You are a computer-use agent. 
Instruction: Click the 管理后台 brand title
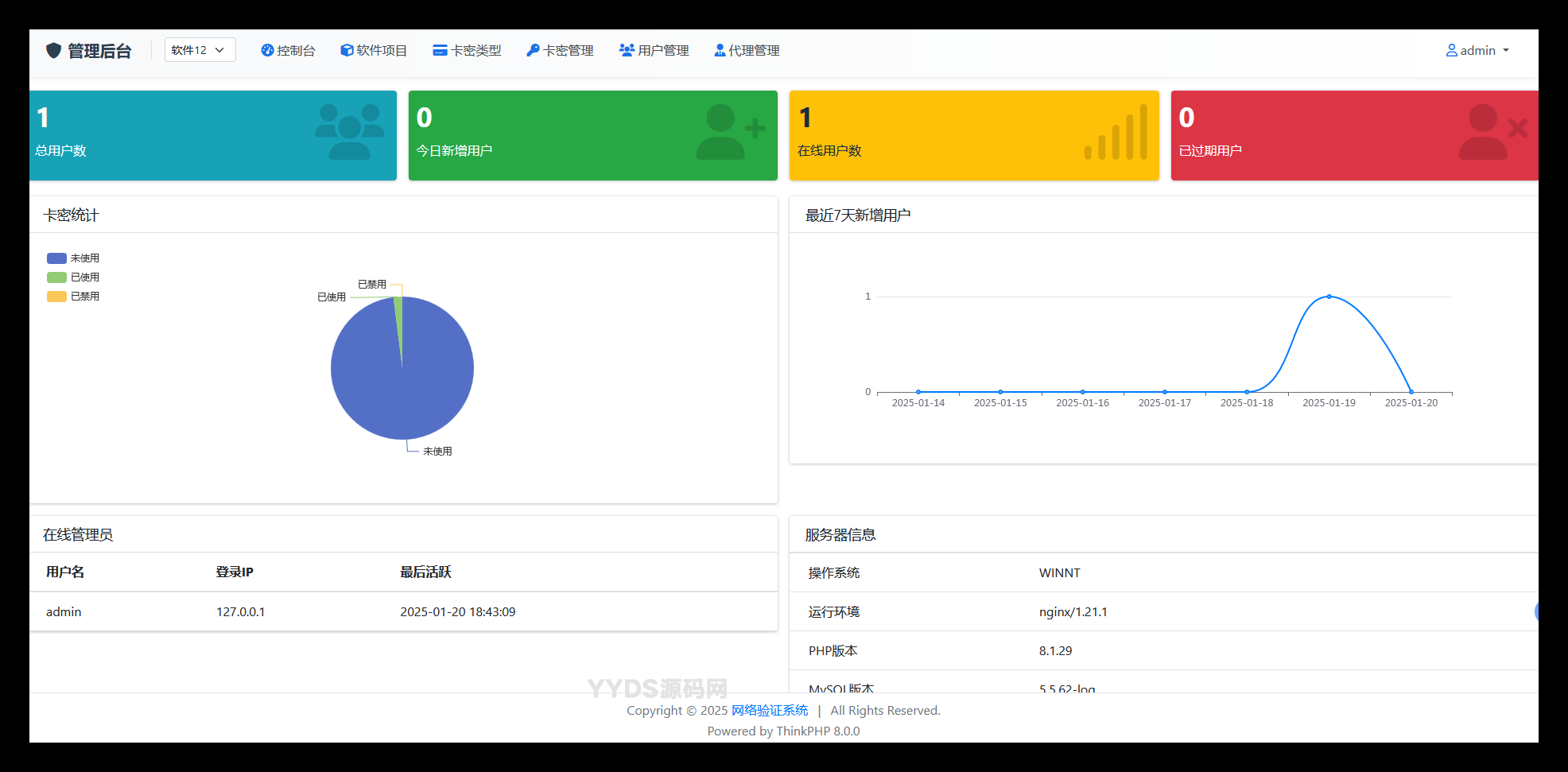tap(99, 52)
